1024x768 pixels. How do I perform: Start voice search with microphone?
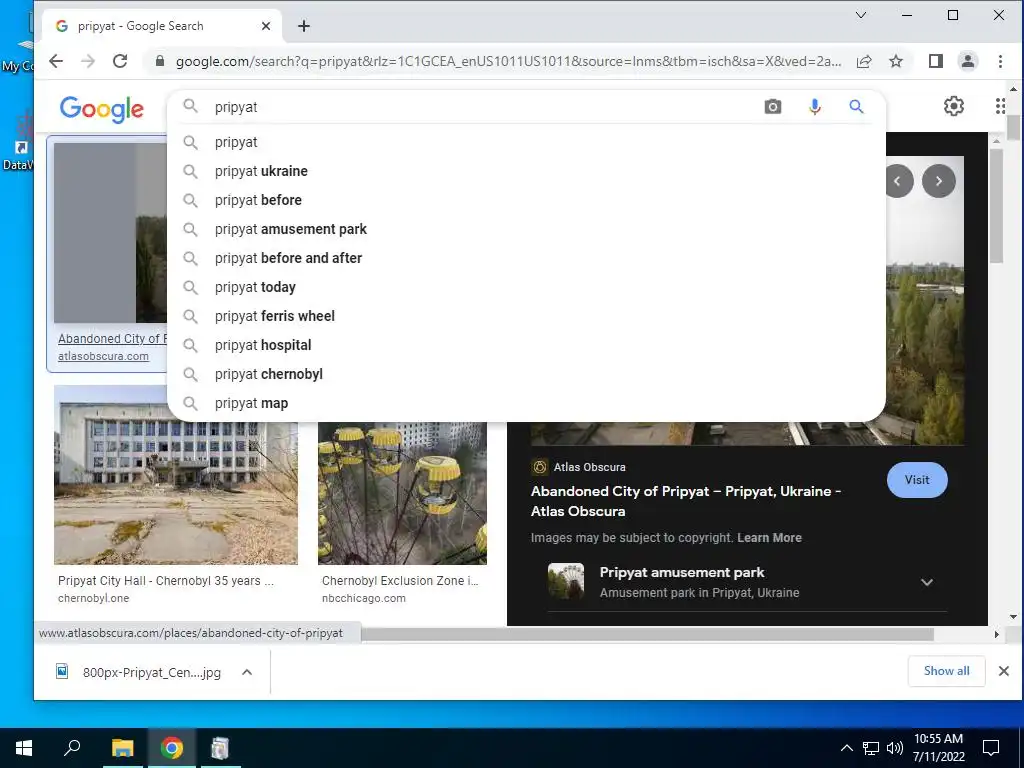point(814,106)
